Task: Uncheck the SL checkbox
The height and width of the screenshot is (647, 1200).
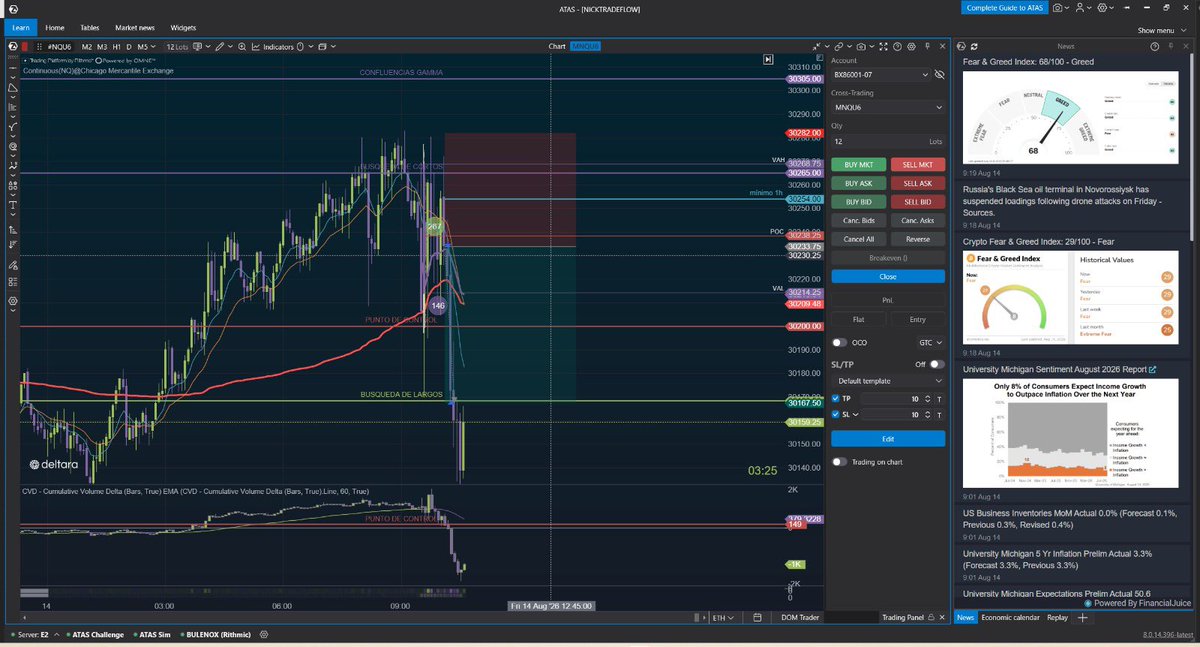Action: point(836,414)
